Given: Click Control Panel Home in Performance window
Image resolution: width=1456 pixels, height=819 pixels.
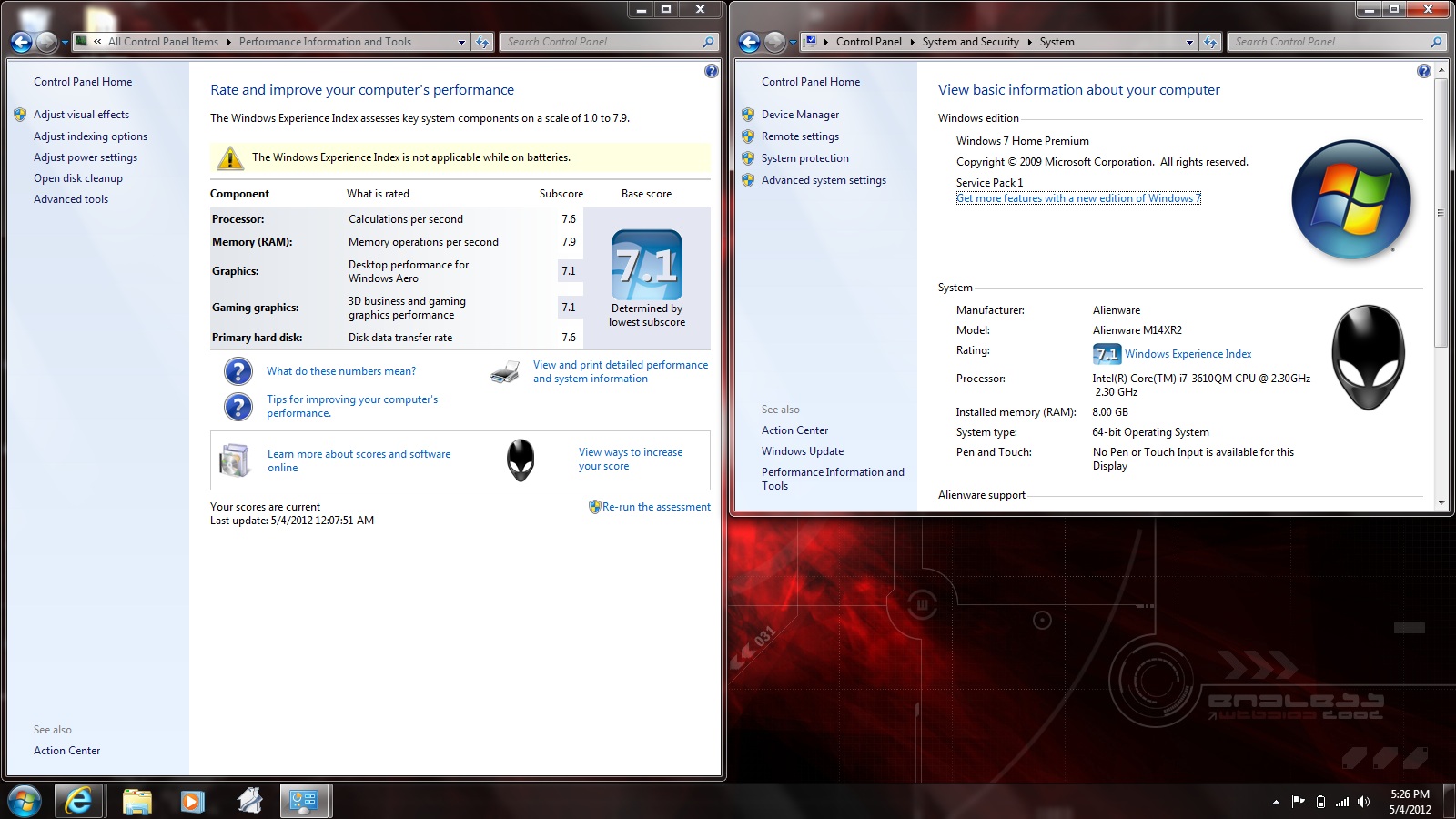Looking at the screenshot, I should pos(83,82).
